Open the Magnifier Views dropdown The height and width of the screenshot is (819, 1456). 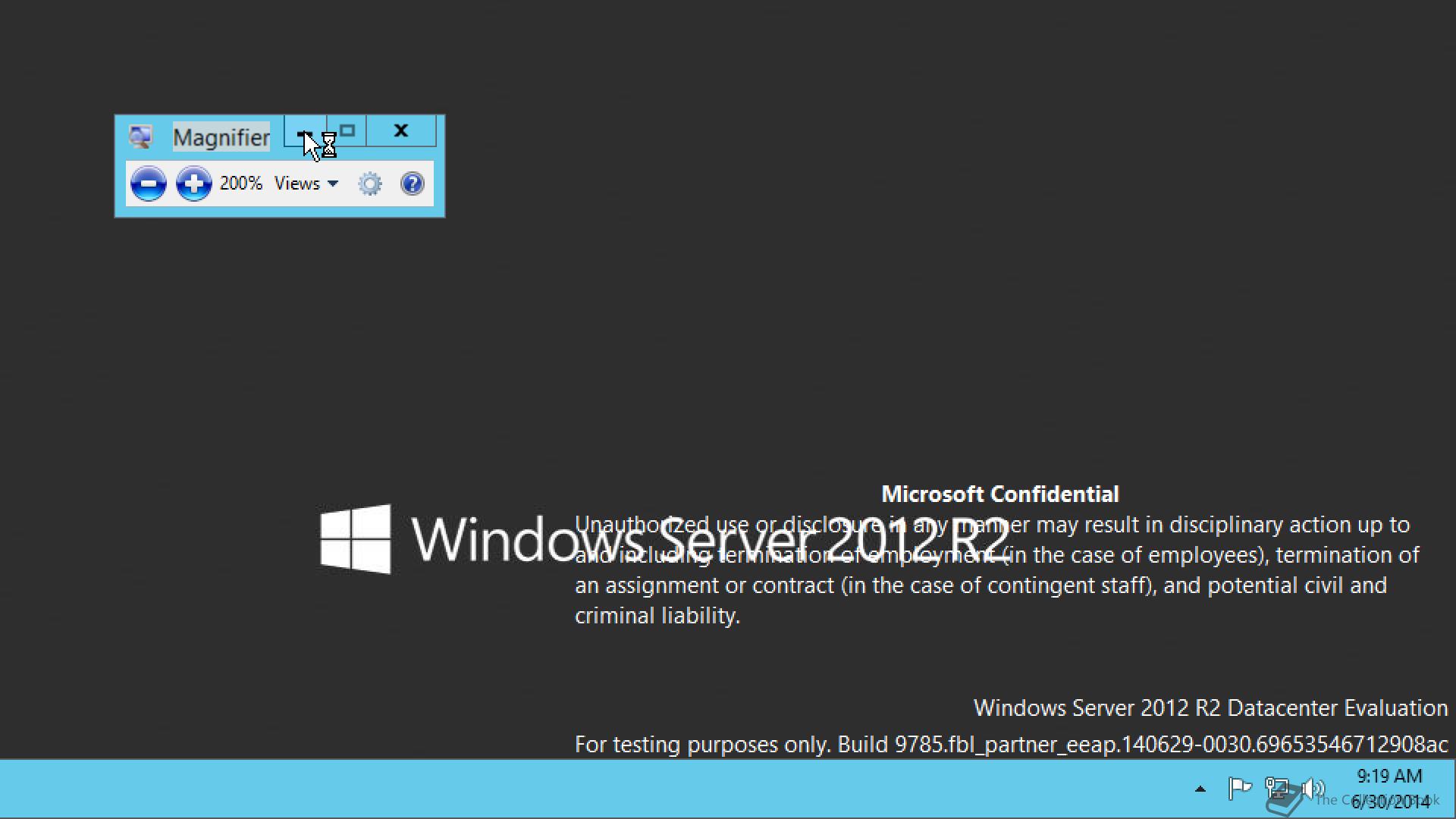pos(306,184)
